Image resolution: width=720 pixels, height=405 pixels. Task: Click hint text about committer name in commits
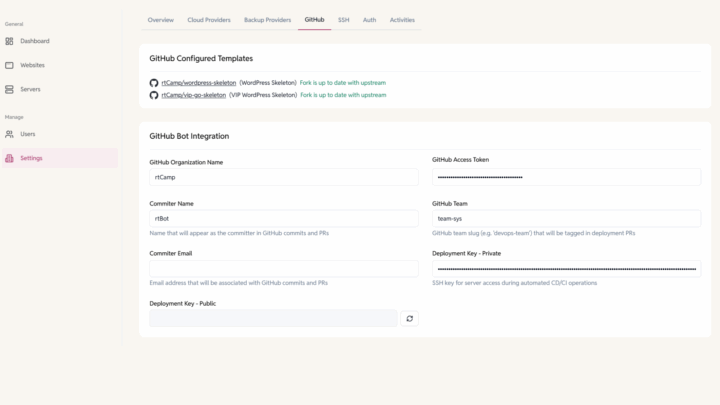tap(239, 233)
